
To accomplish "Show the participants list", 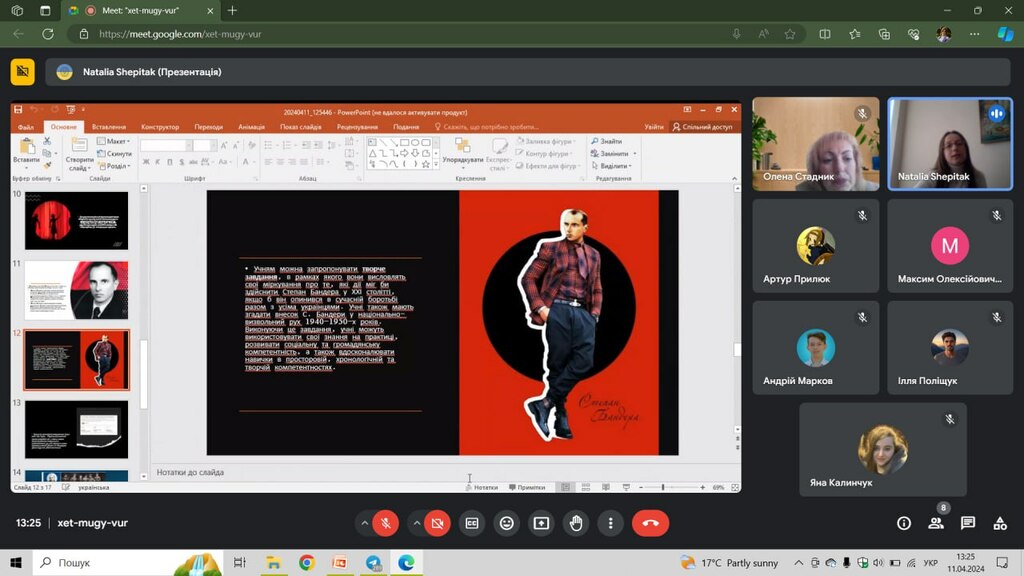I will 936,523.
